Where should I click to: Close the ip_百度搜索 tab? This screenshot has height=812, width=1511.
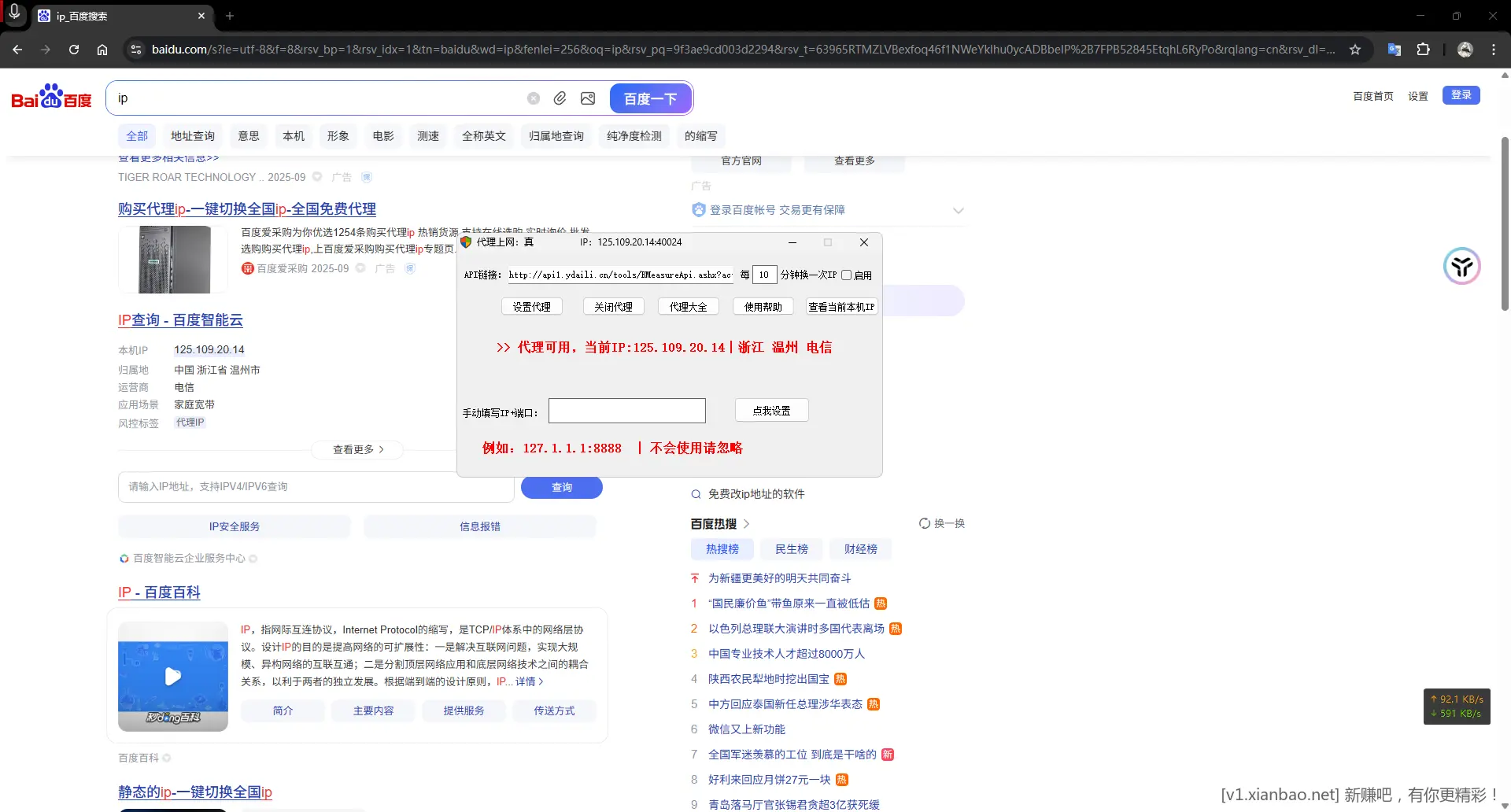tap(201, 16)
